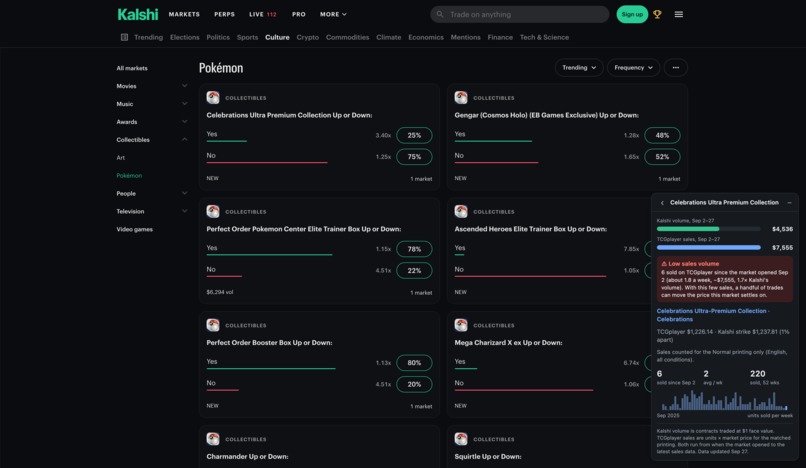The width and height of the screenshot is (806, 468).
Task: Click the Sign up button
Action: tap(632, 14)
